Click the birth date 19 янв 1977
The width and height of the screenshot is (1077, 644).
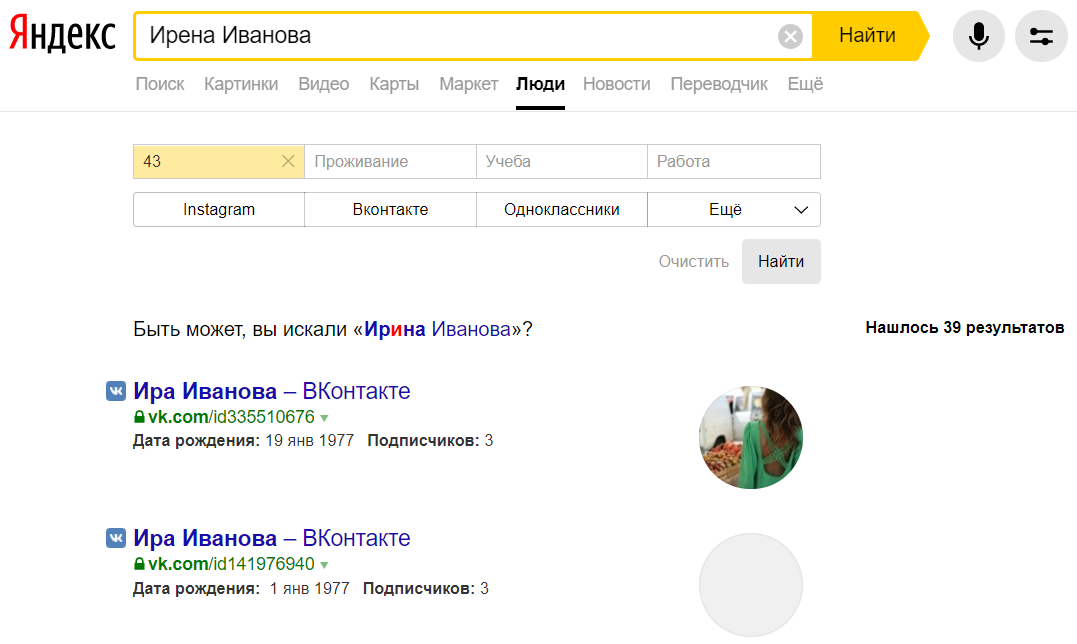point(310,441)
